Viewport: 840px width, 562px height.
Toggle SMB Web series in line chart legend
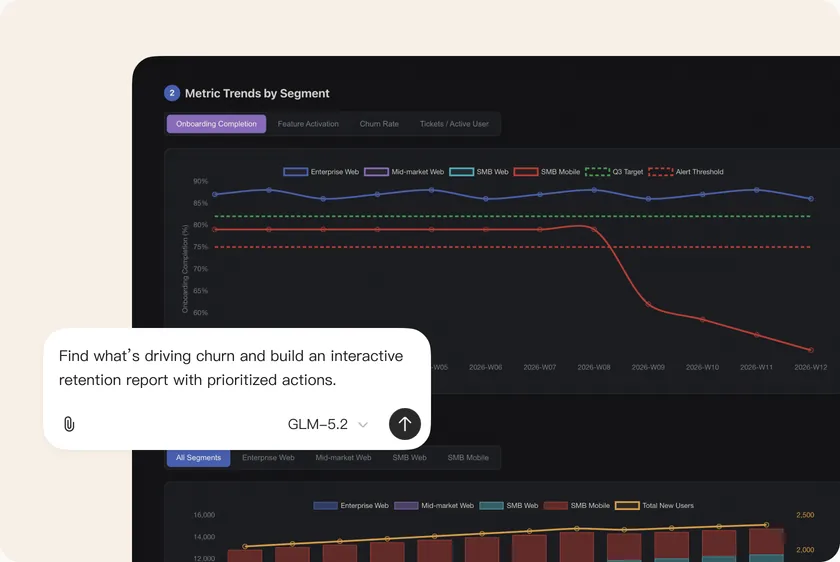click(478, 172)
